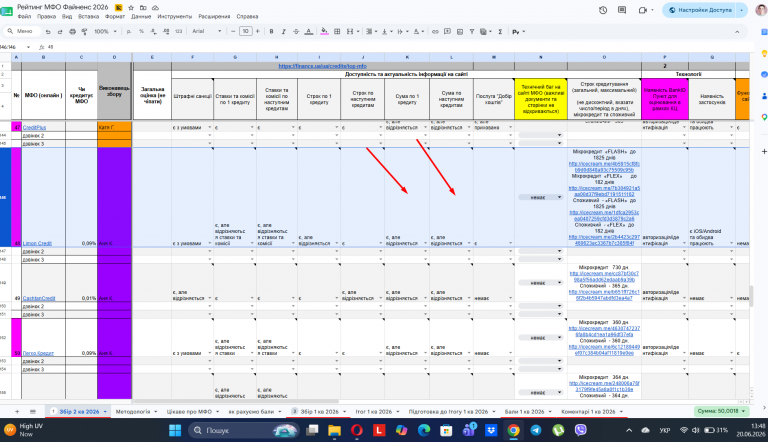
Task: Open Telegram from the taskbar
Action: pos(536,430)
